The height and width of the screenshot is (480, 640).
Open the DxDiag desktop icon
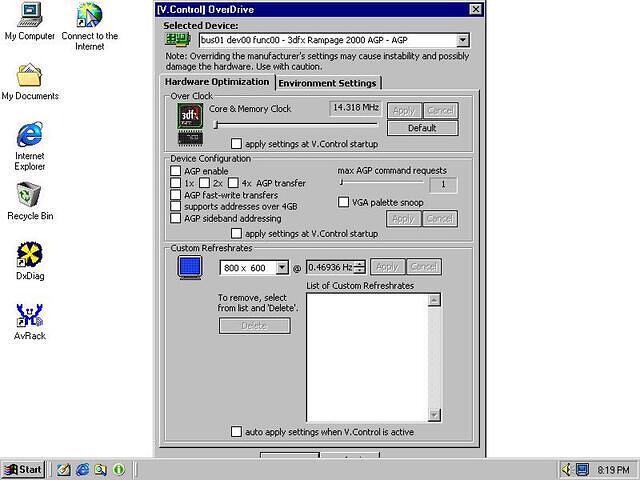(30, 256)
